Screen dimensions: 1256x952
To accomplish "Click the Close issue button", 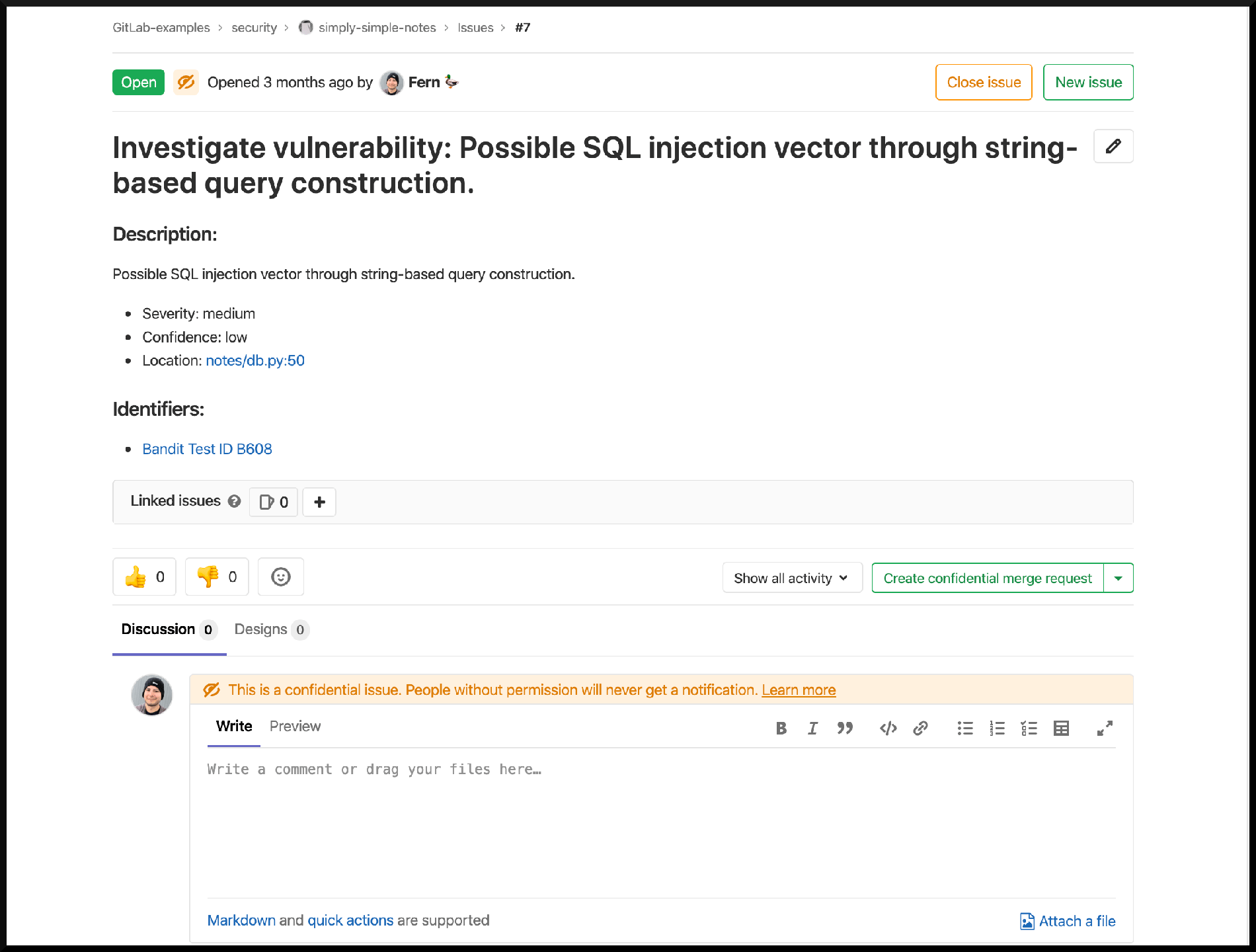I will coord(983,82).
